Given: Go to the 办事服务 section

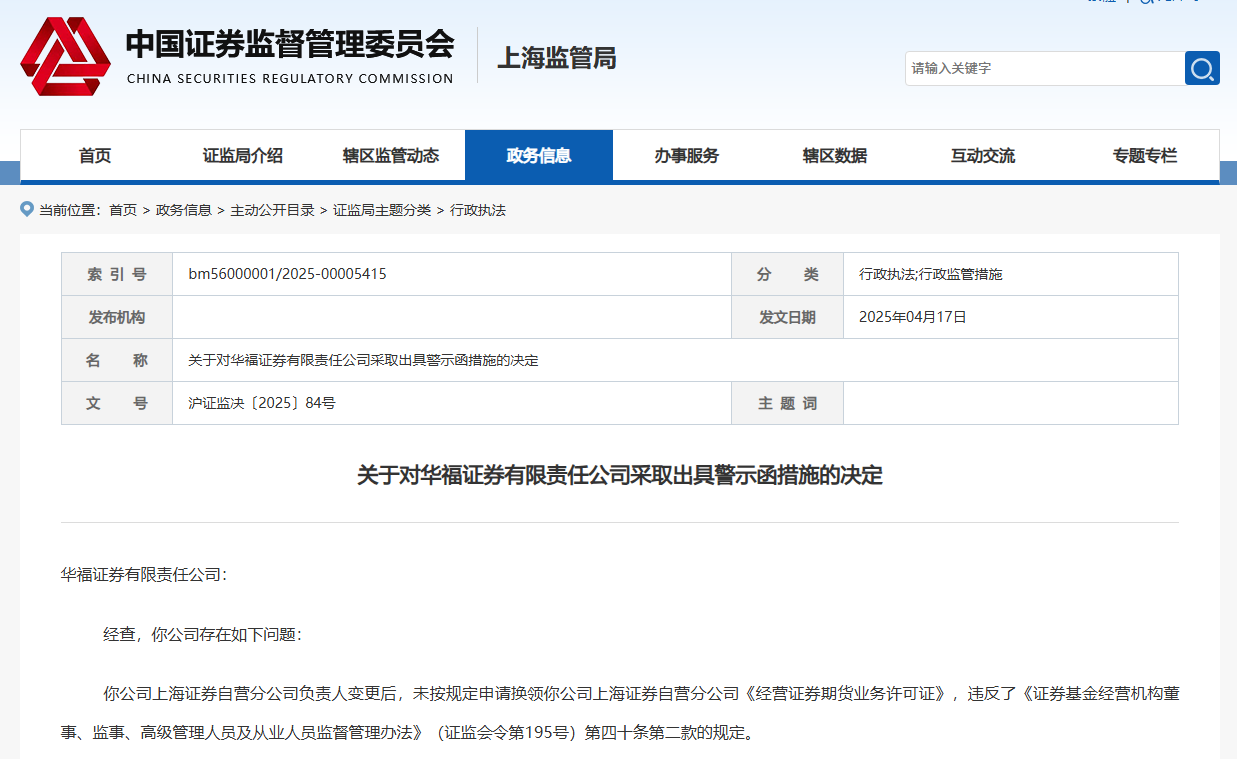Looking at the screenshot, I should point(687,156).
